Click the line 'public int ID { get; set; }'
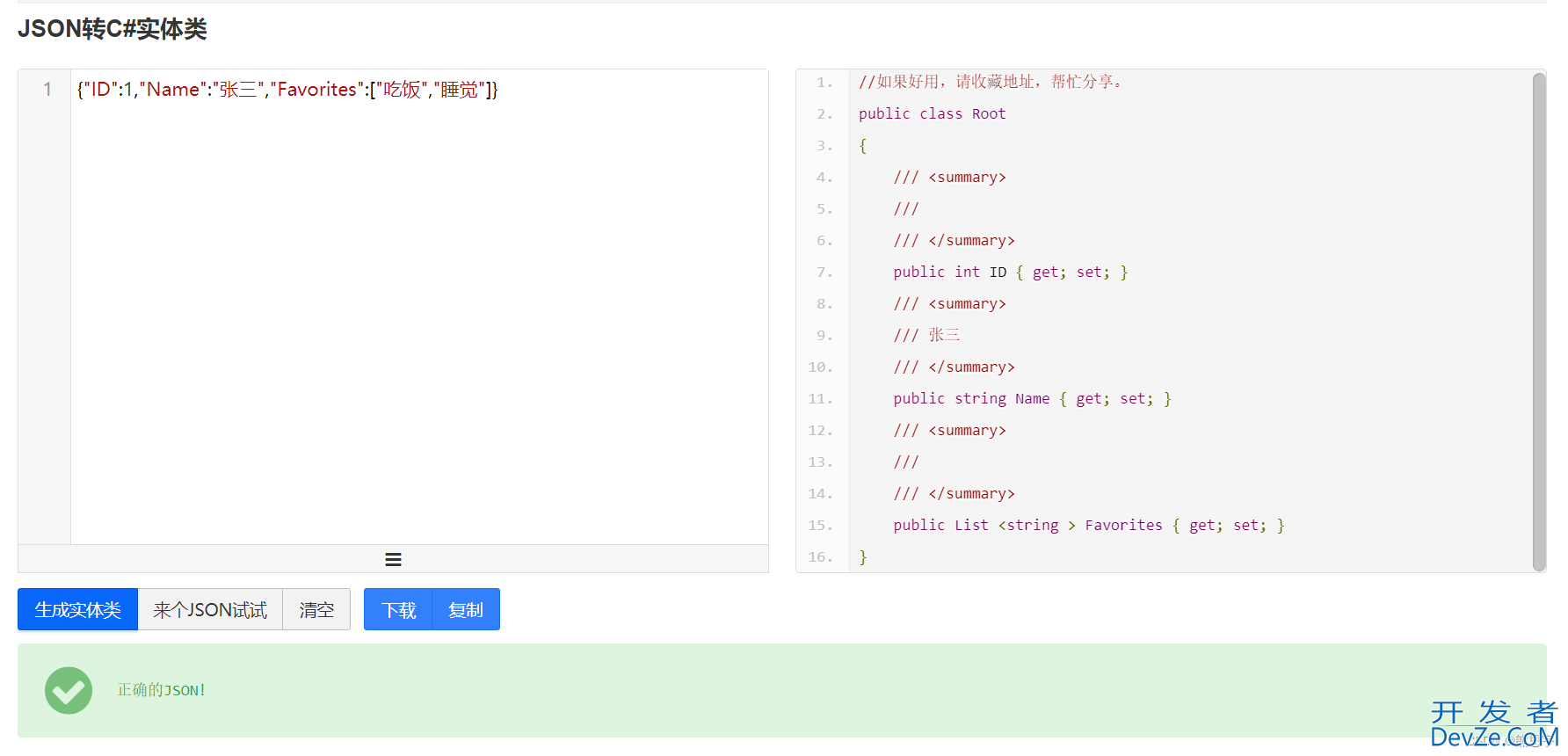The width and height of the screenshot is (1568, 756). (x=1010, y=272)
